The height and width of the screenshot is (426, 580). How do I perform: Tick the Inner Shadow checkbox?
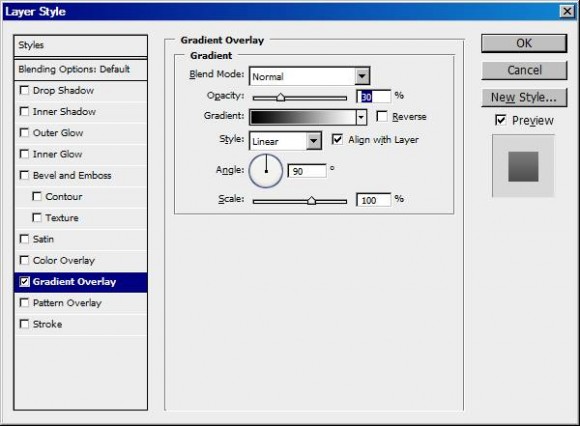(24, 111)
